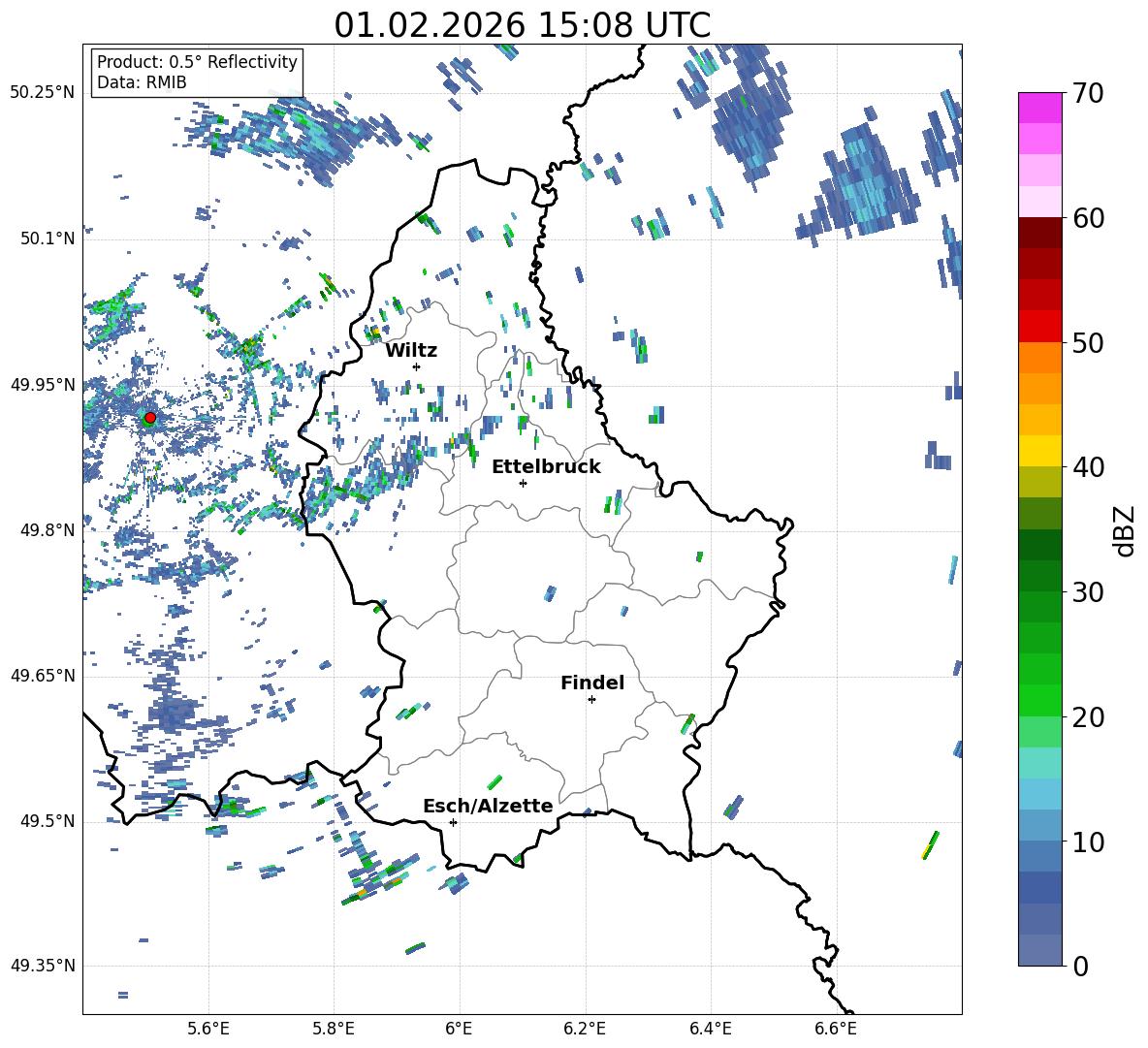Click the 50.25°N latitude label

(43, 93)
